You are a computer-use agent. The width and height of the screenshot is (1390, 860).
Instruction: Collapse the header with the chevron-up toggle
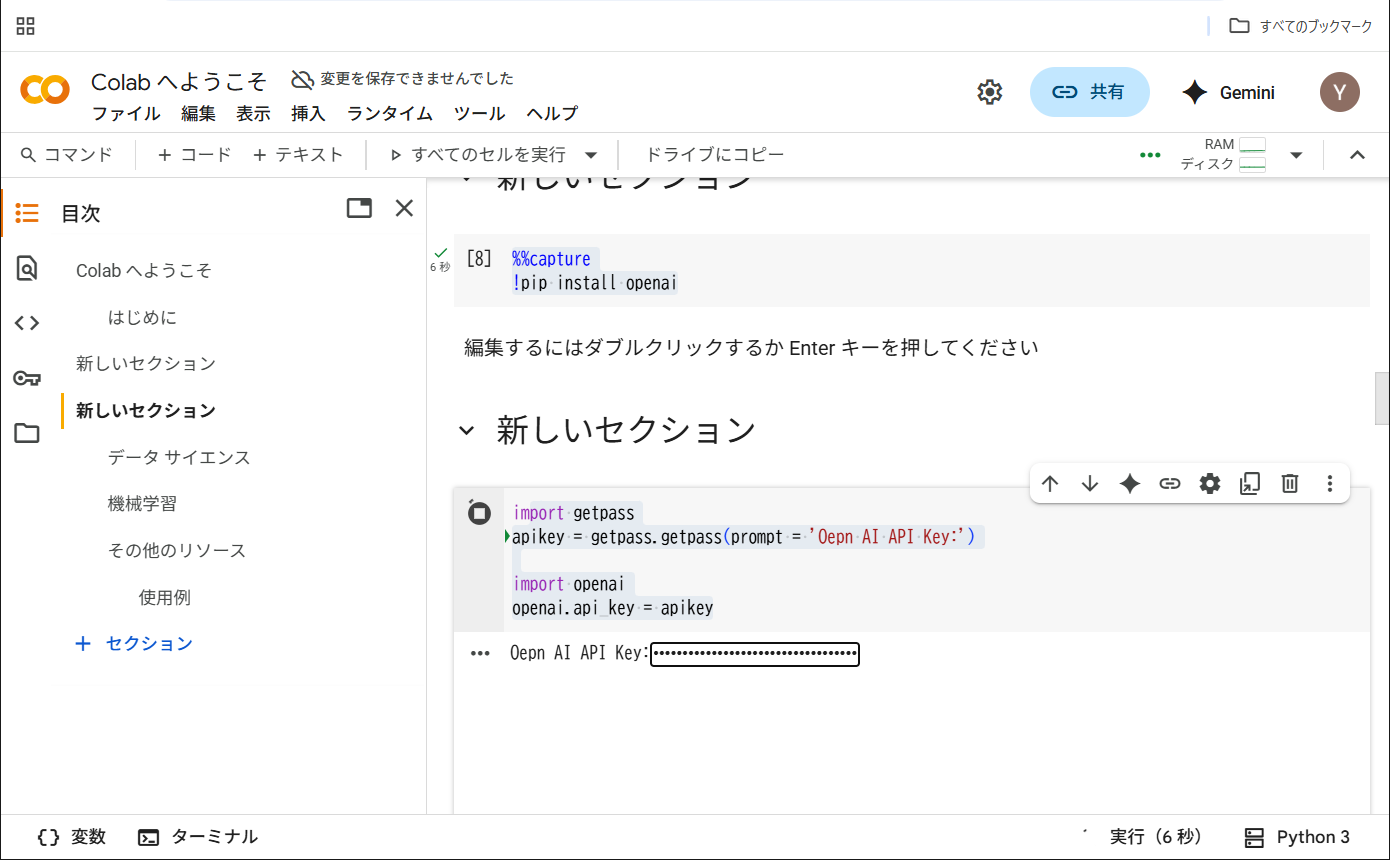[1357, 155]
